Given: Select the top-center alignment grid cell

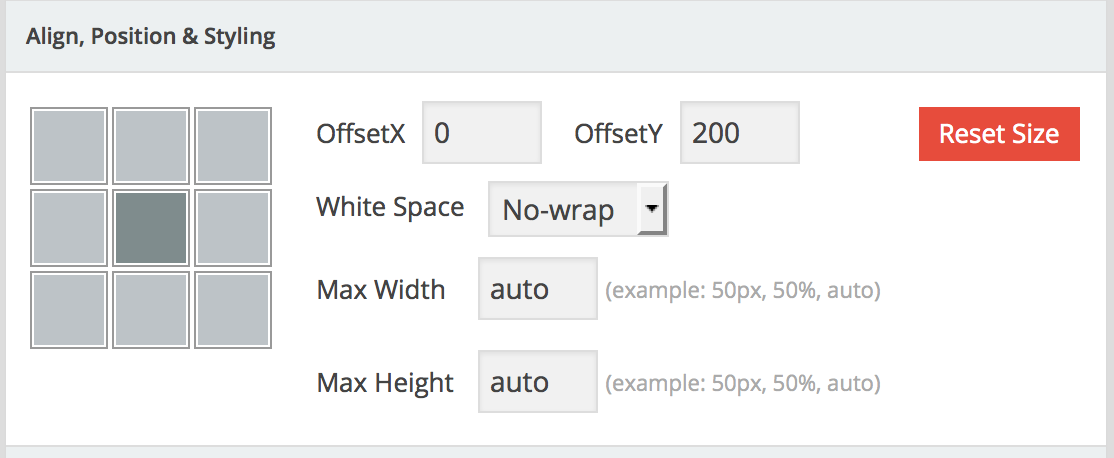Looking at the screenshot, I should tap(151, 146).
